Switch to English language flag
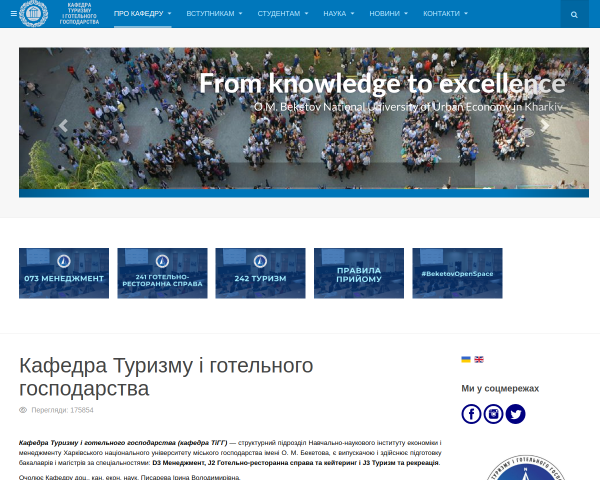600x480 pixels. pos(479,359)
